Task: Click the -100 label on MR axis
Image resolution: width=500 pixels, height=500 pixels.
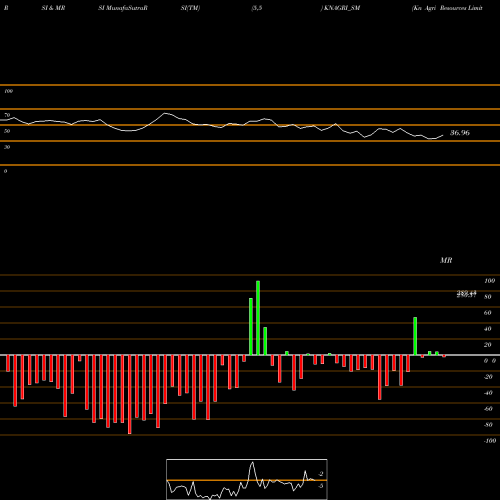Action: tap(490, 441)
